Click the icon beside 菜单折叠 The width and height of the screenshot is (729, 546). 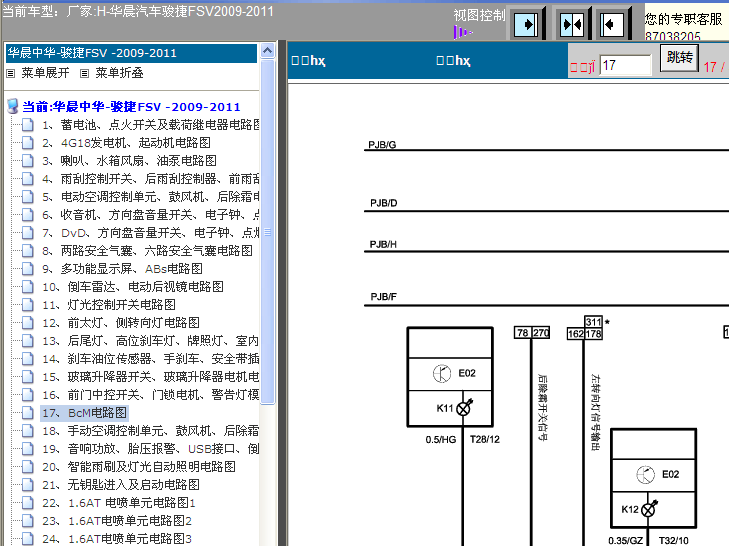click(84, 73)
